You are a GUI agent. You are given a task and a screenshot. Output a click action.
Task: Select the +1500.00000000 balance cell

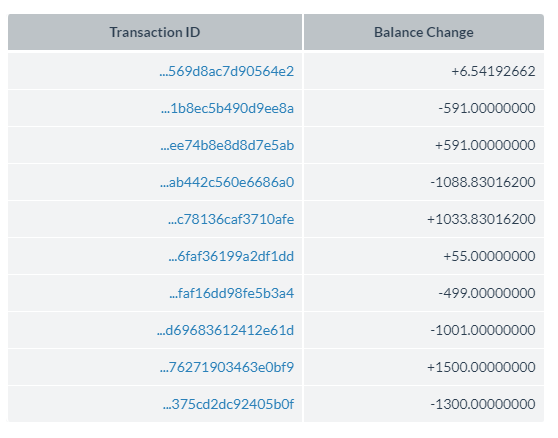pyautogui.click(x=424, y=367)
